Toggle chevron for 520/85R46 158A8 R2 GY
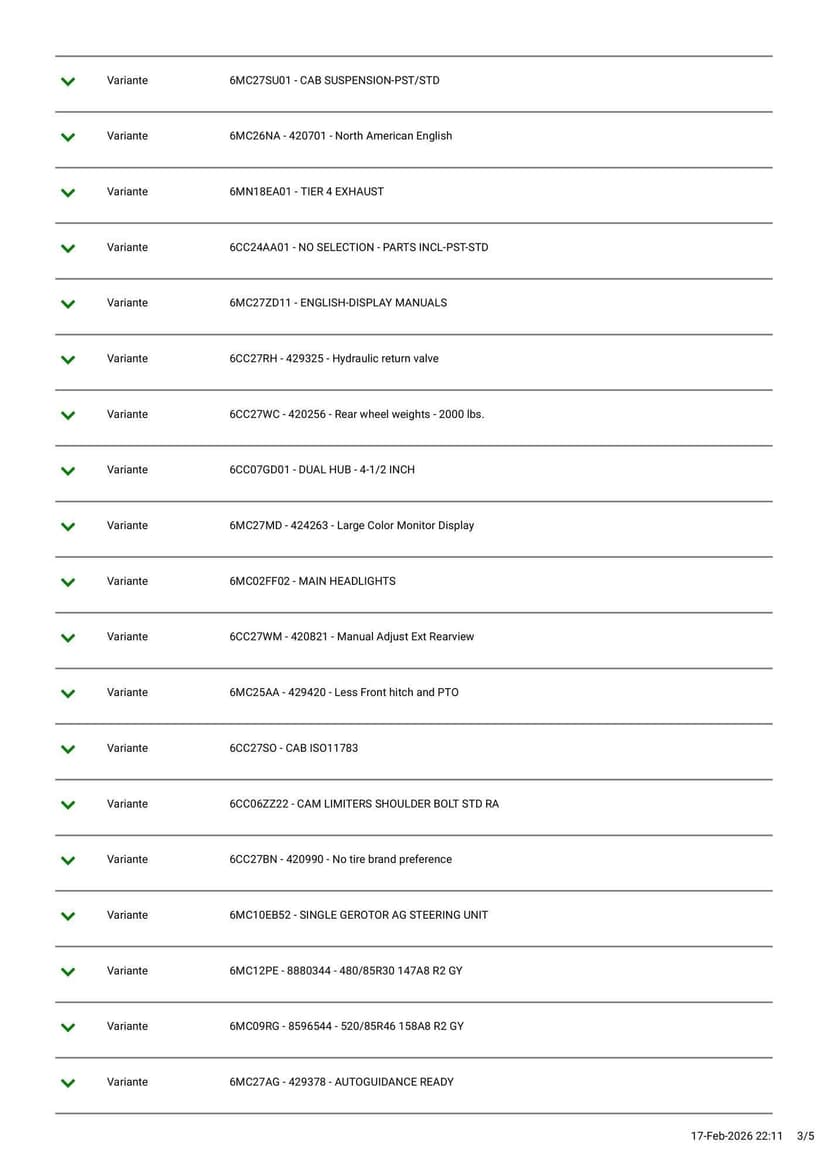 [x=68, y=1027]
